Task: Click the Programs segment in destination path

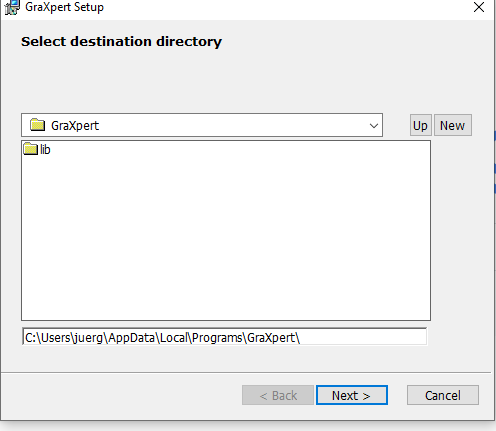Action: coord(217,338)
